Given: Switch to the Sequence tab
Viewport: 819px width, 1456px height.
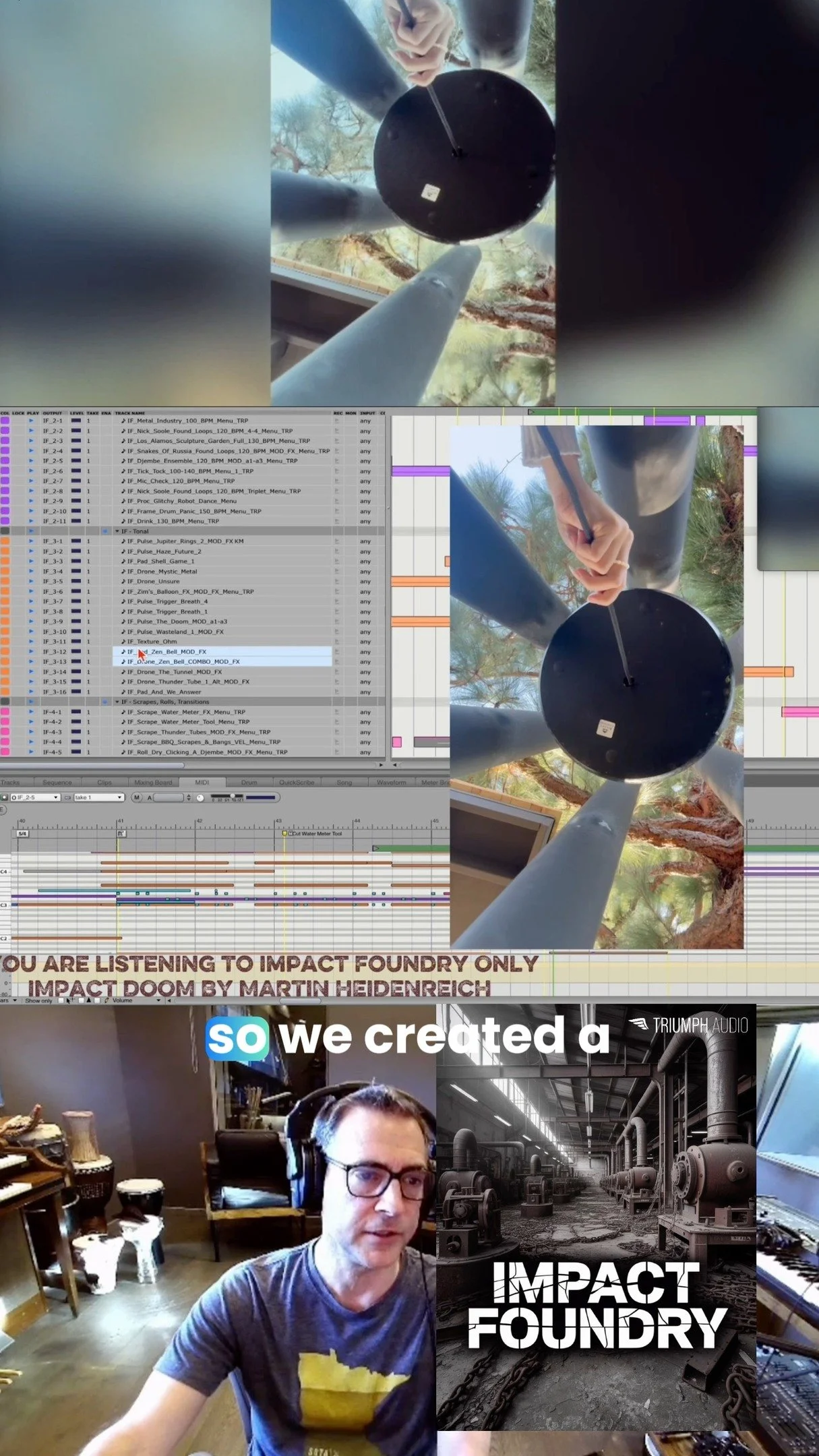Looking at the screenshot, I should (57, 783).
